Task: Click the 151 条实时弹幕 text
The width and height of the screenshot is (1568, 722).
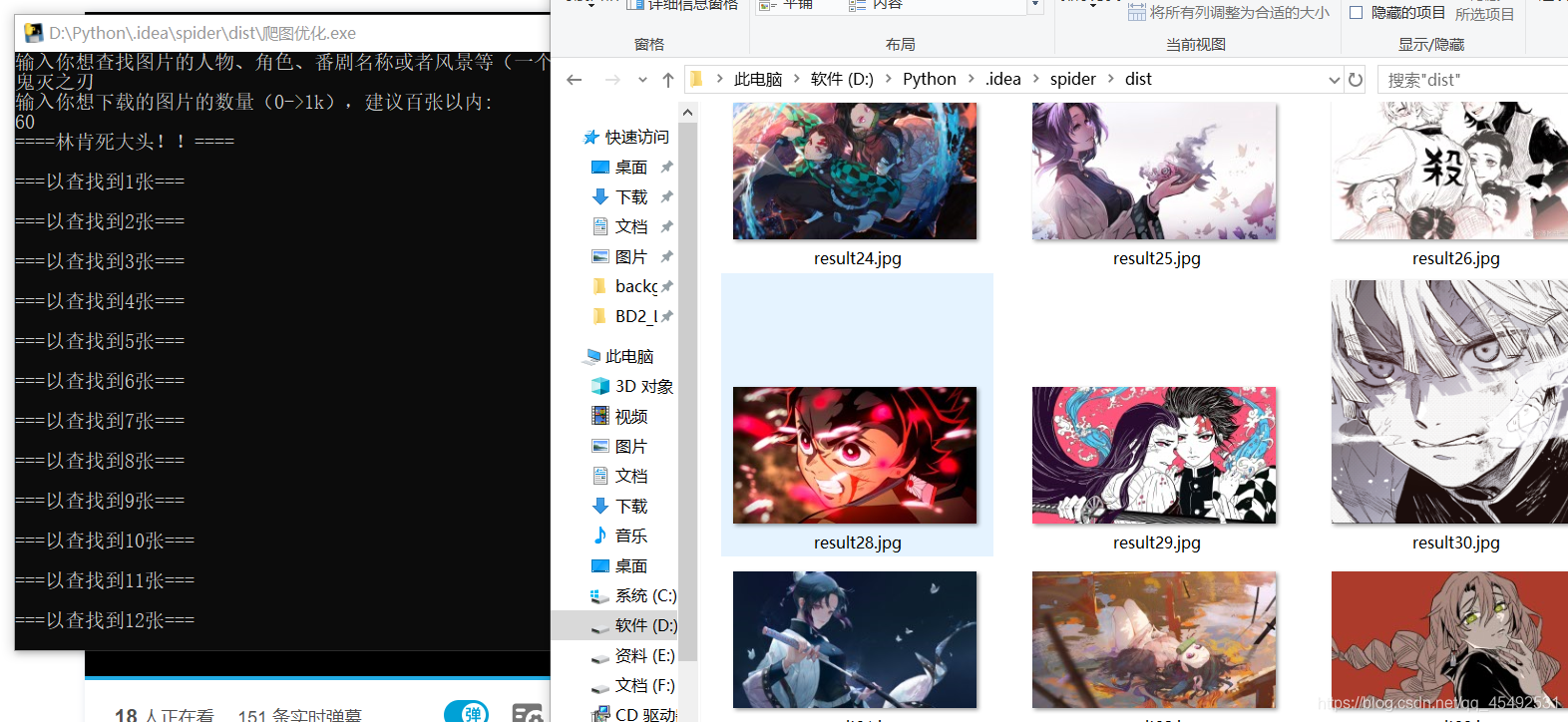Action: pos(299,714)
